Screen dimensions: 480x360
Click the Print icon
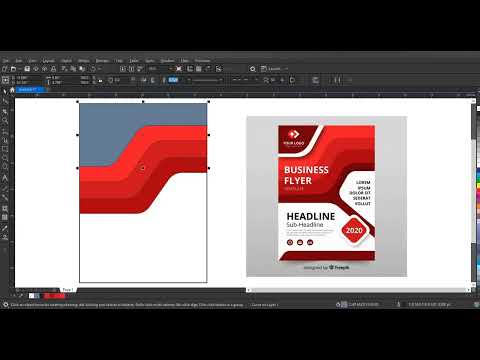tap(53, 69)
